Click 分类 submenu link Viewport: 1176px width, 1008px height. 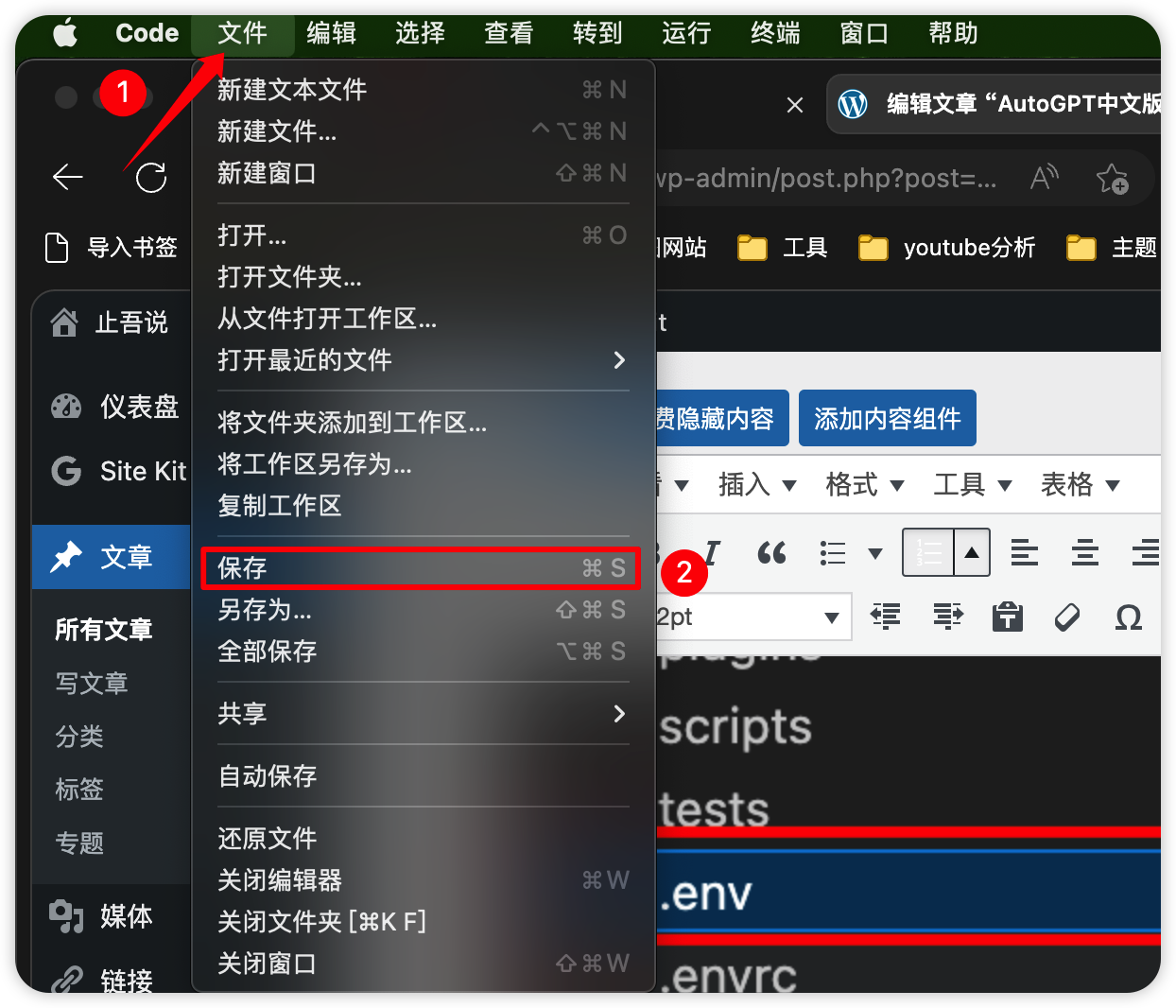79,737
